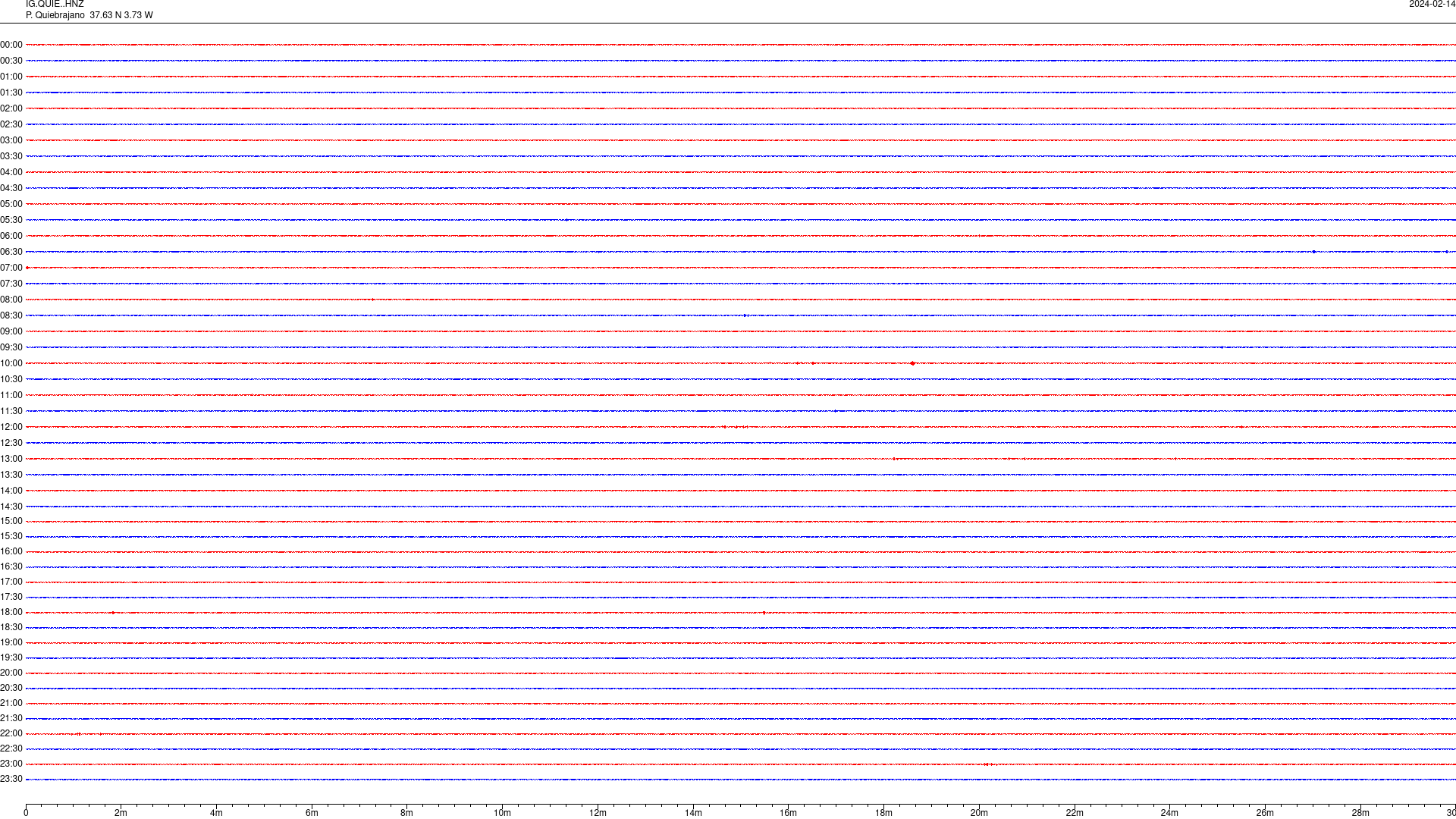Click the 20m tick label on time axis

click(x=979, y=813)
